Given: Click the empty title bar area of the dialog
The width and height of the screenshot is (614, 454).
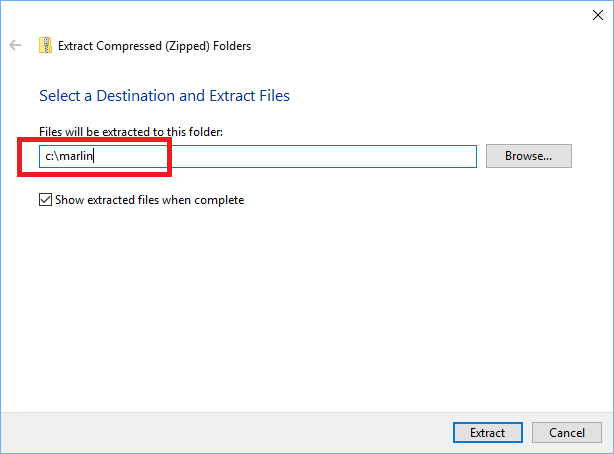Looking at the screenshot, I should tap(300, 14).
